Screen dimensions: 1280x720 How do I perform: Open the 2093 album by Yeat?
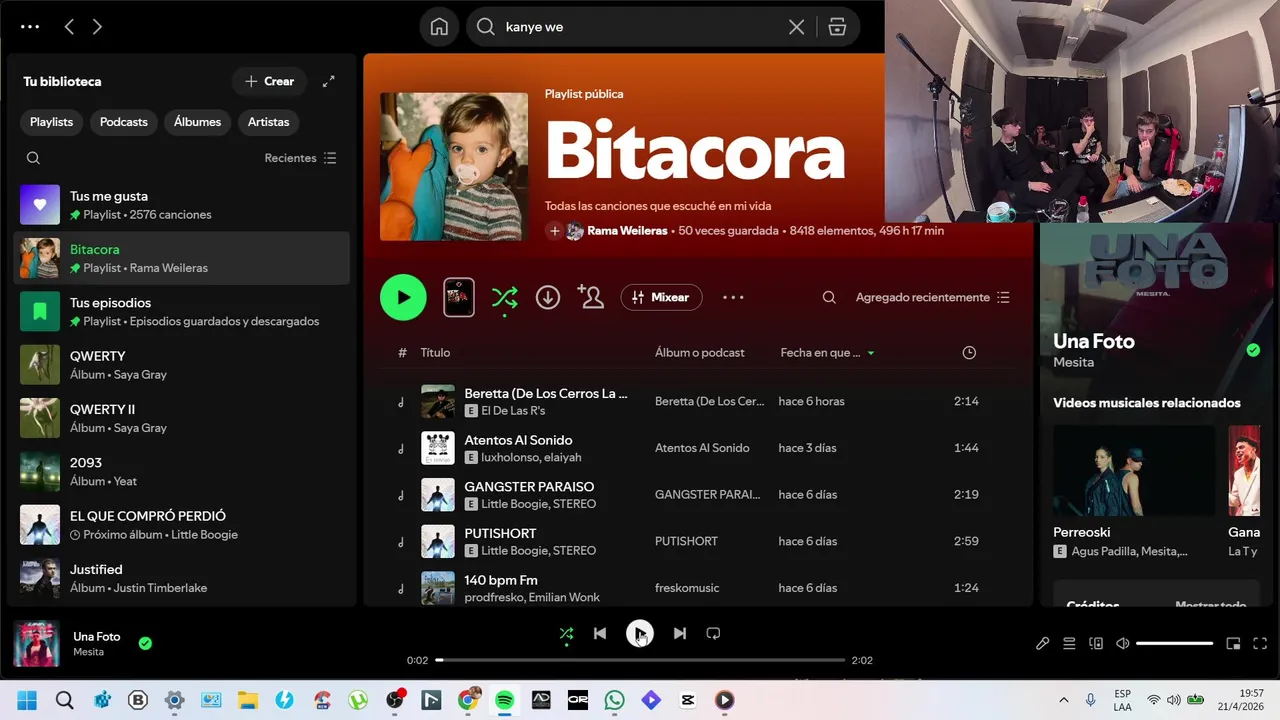(181, 471)
